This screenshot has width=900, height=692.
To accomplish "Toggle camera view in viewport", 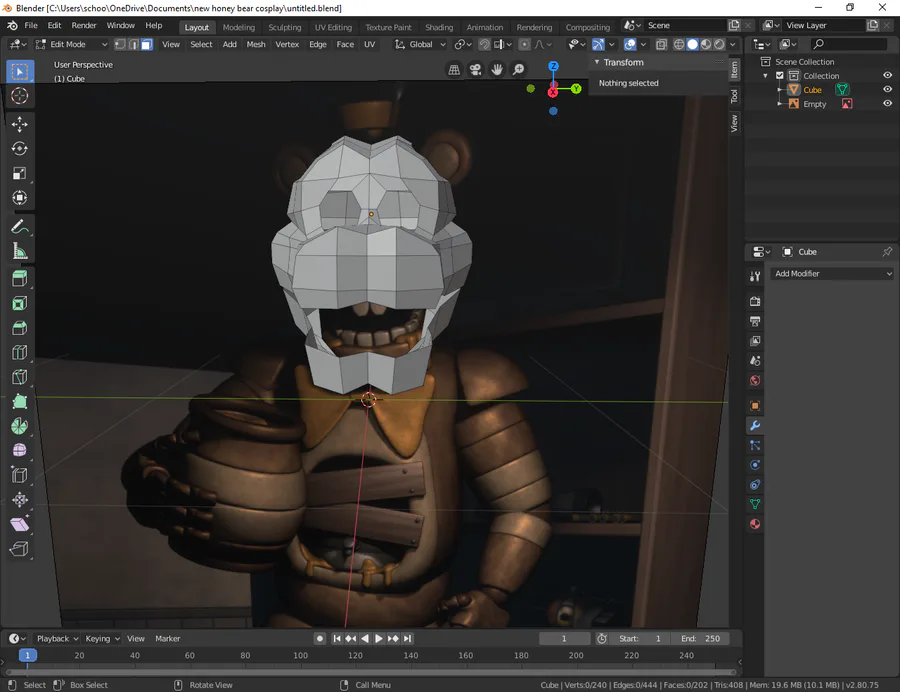I will pos(475,69).
